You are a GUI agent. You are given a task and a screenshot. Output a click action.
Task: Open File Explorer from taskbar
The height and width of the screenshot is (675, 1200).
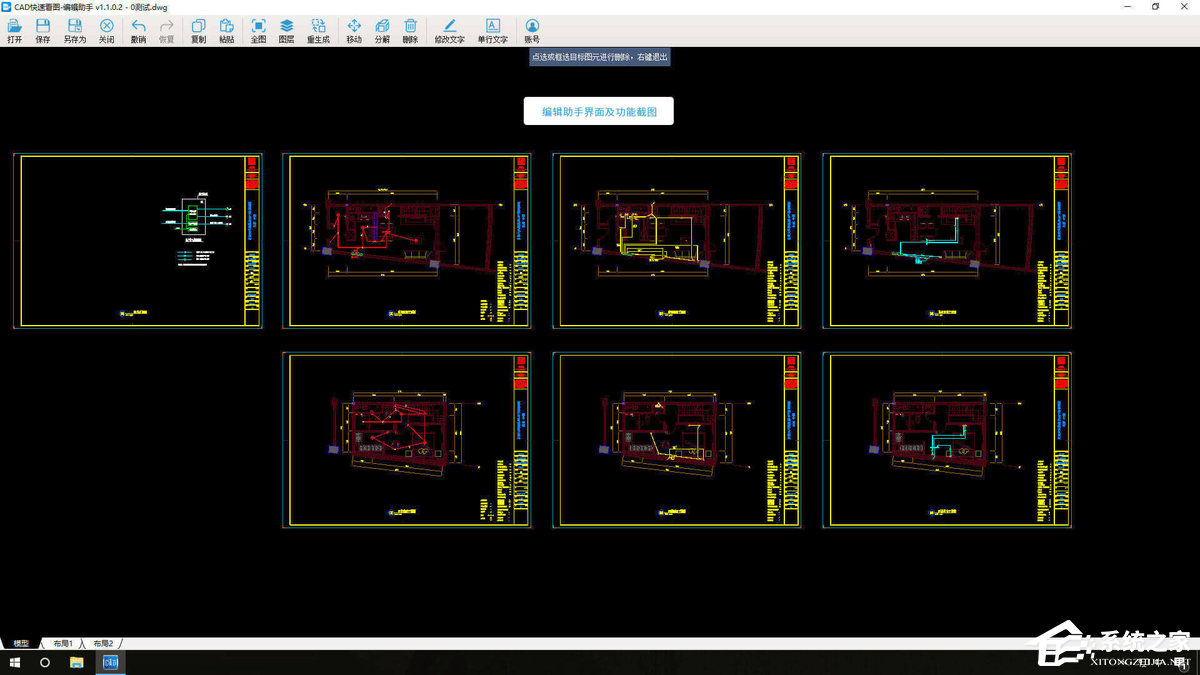[76, 663]
